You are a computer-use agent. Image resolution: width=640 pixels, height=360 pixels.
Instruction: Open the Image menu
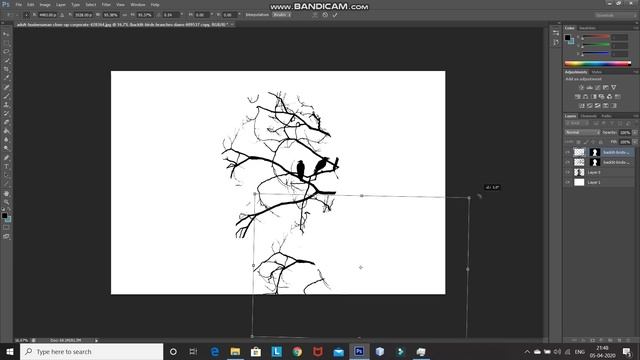pos(45,4)
